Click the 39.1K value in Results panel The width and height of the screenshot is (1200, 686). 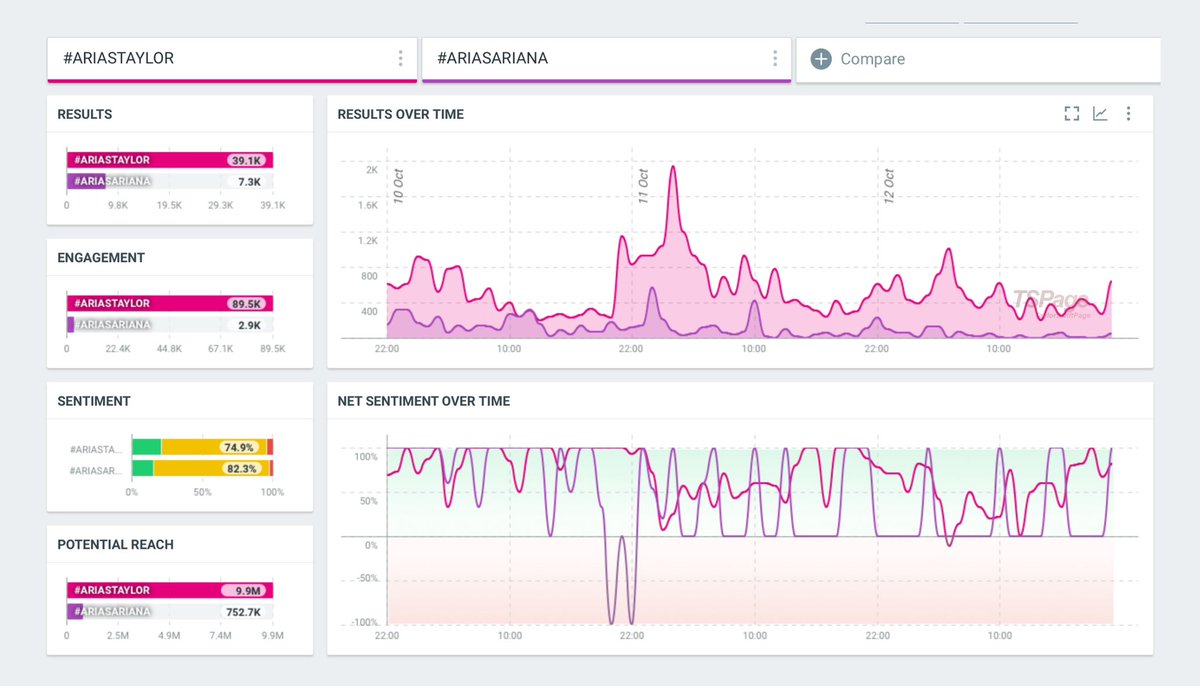(245, 160)
